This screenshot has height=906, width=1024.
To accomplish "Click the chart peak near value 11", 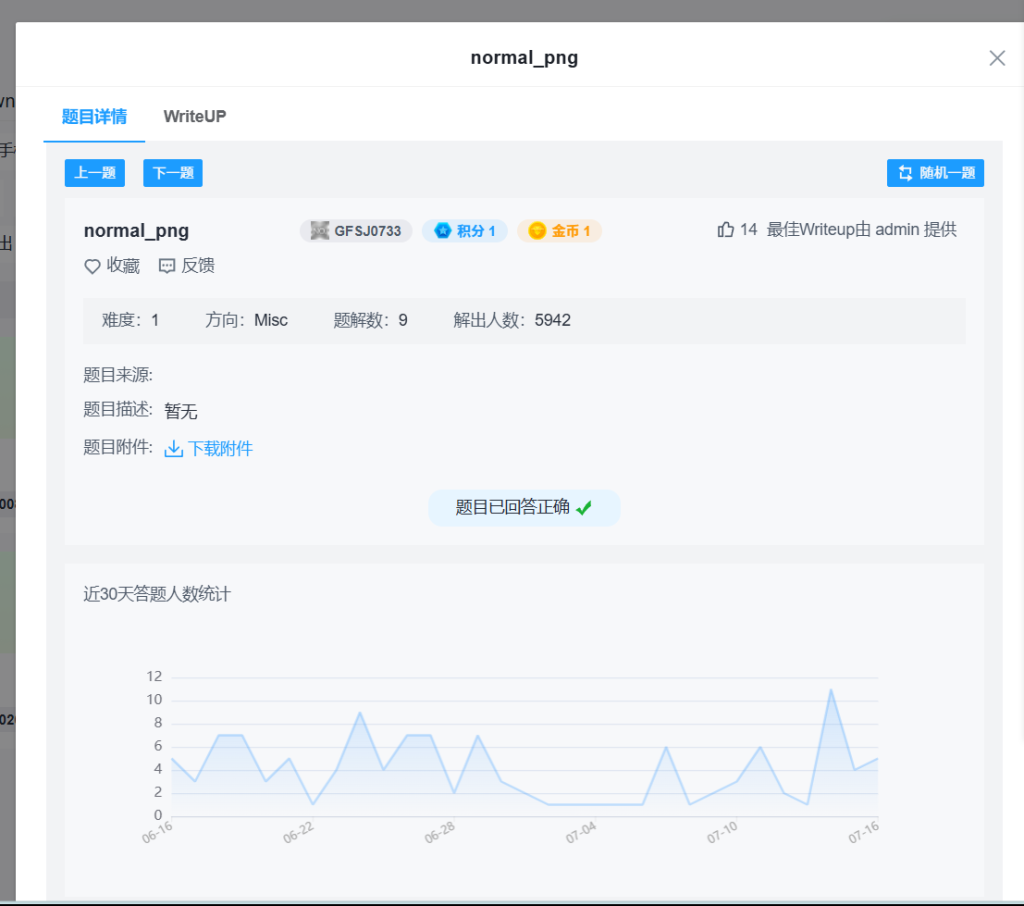I will pos(830,690).
